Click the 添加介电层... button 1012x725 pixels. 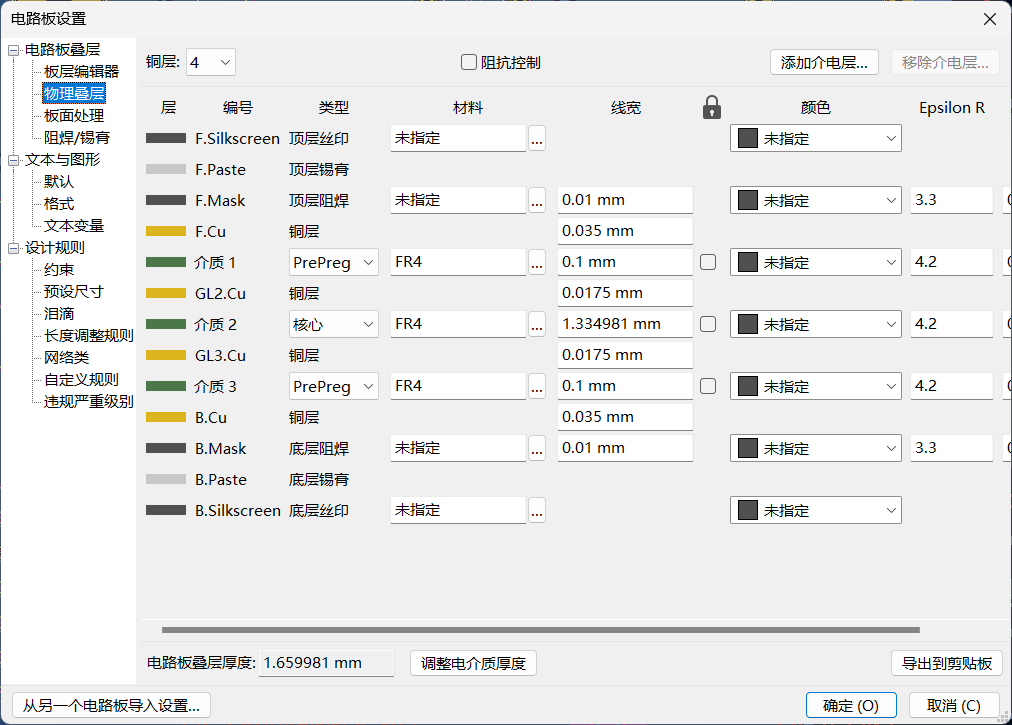824,63
